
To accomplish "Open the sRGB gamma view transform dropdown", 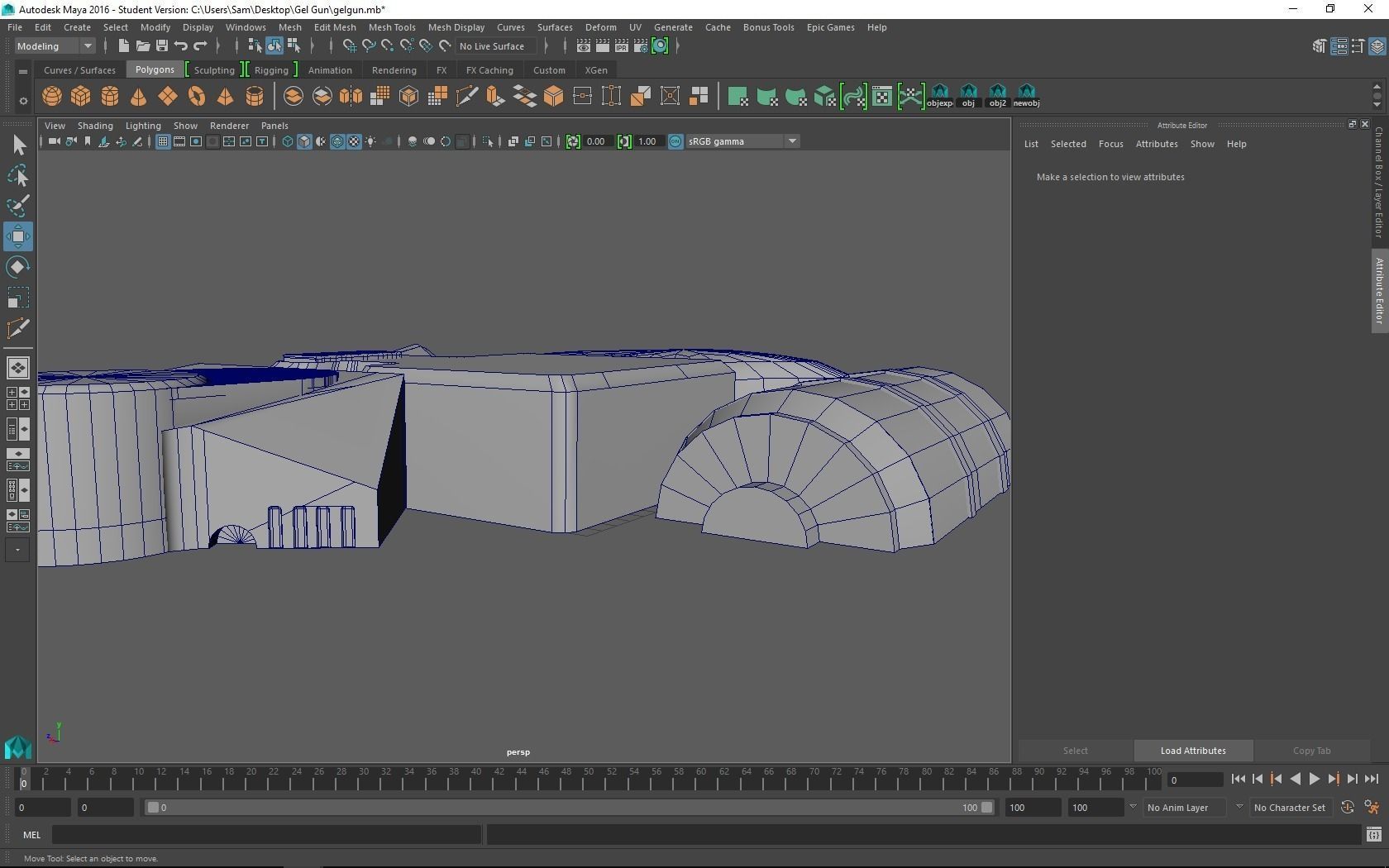I will pyautogui.click(x=742, y=141).
